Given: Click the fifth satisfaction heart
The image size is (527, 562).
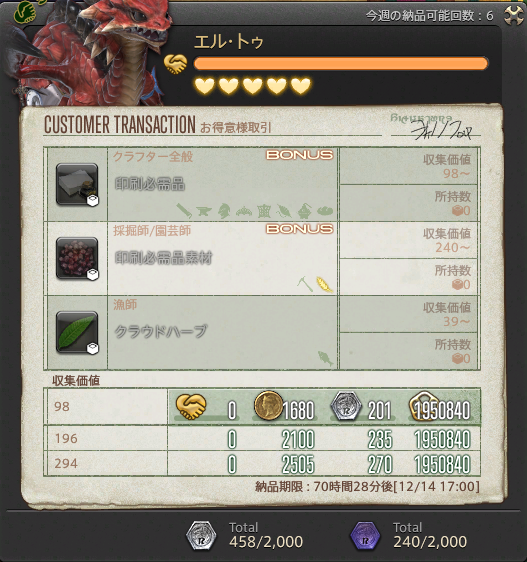Looking at the screenshot, I should pyautogui.click(x=301, y=86).
